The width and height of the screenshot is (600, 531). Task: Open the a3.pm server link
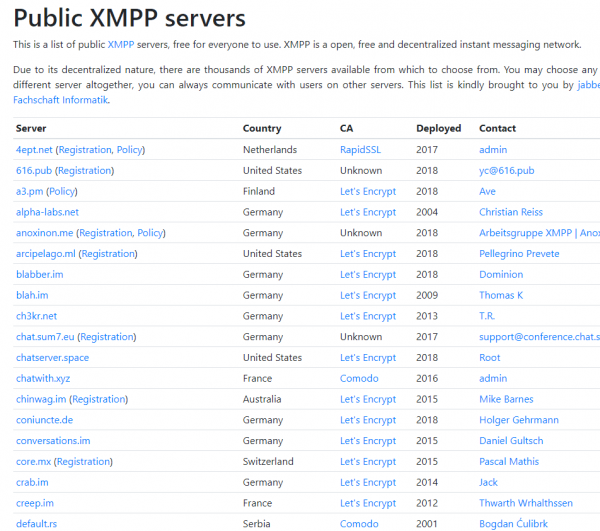[x=27, y=192]
